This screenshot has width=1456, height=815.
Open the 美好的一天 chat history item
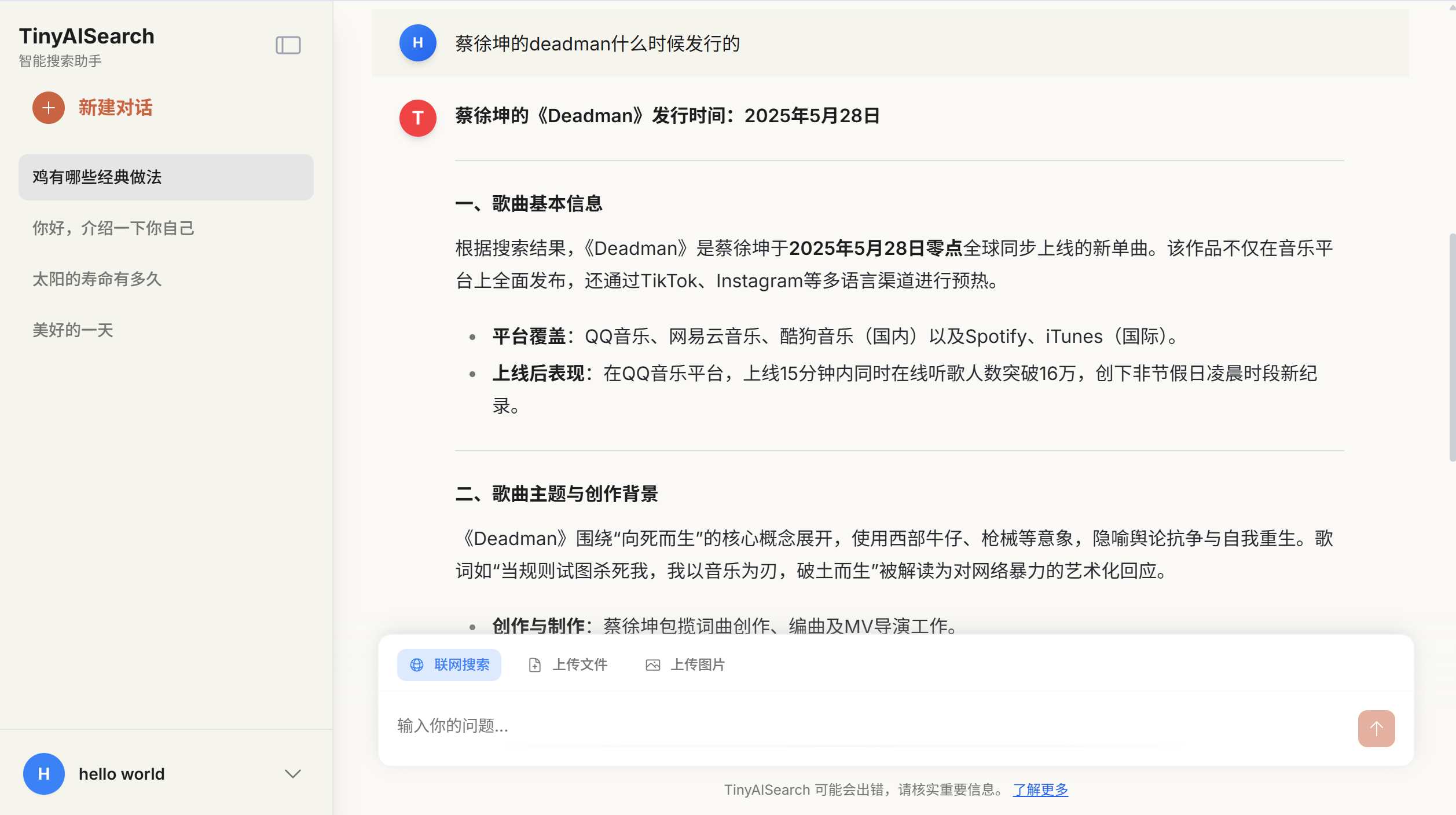point(73,330)
